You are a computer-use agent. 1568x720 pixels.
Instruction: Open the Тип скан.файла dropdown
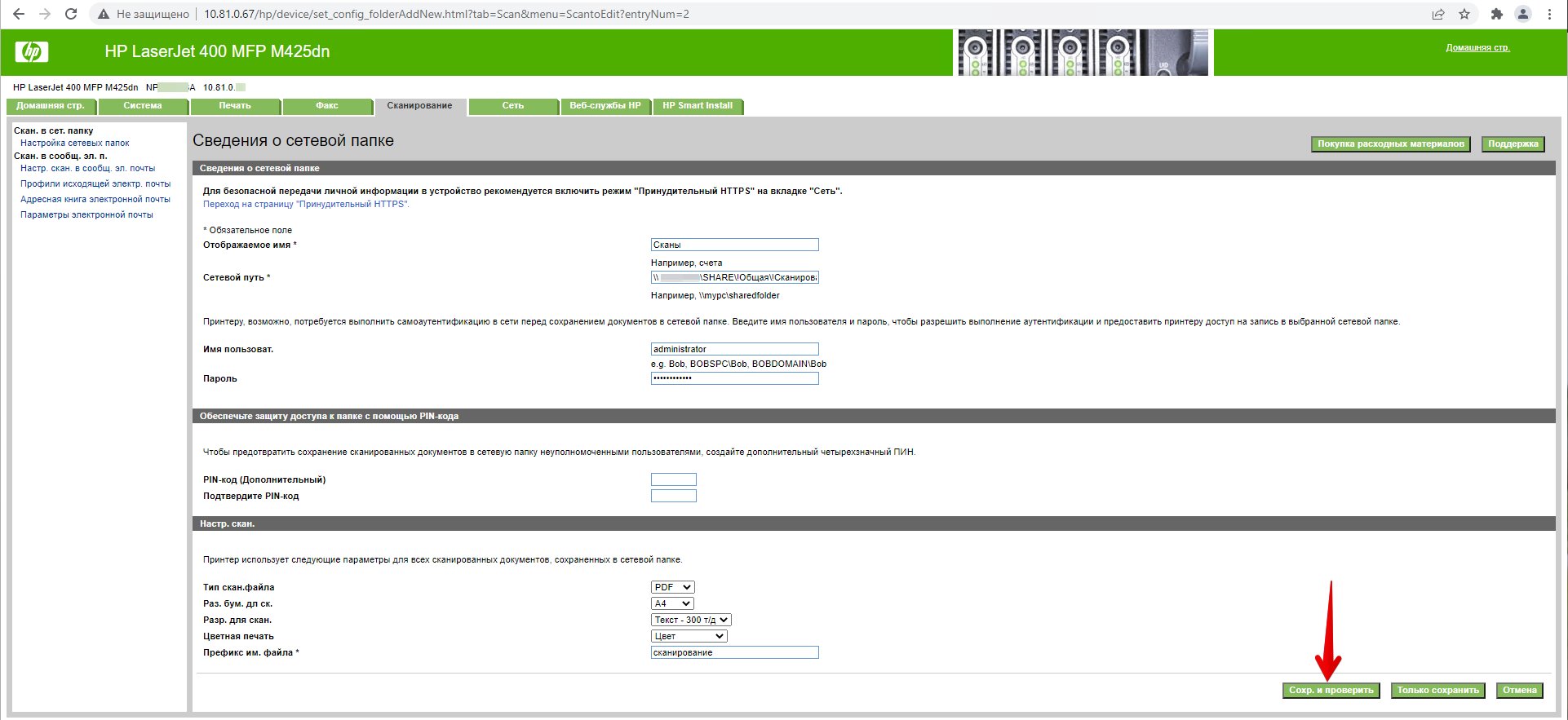[672, 587]
